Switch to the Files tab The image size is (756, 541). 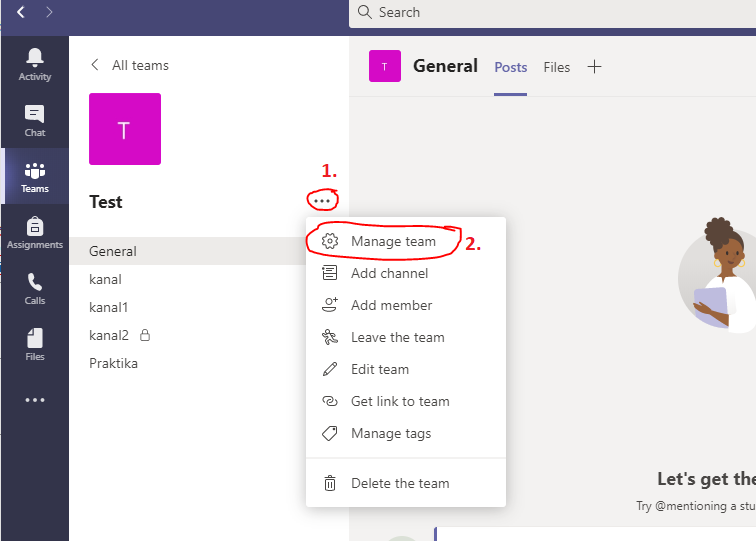point(556,68)
